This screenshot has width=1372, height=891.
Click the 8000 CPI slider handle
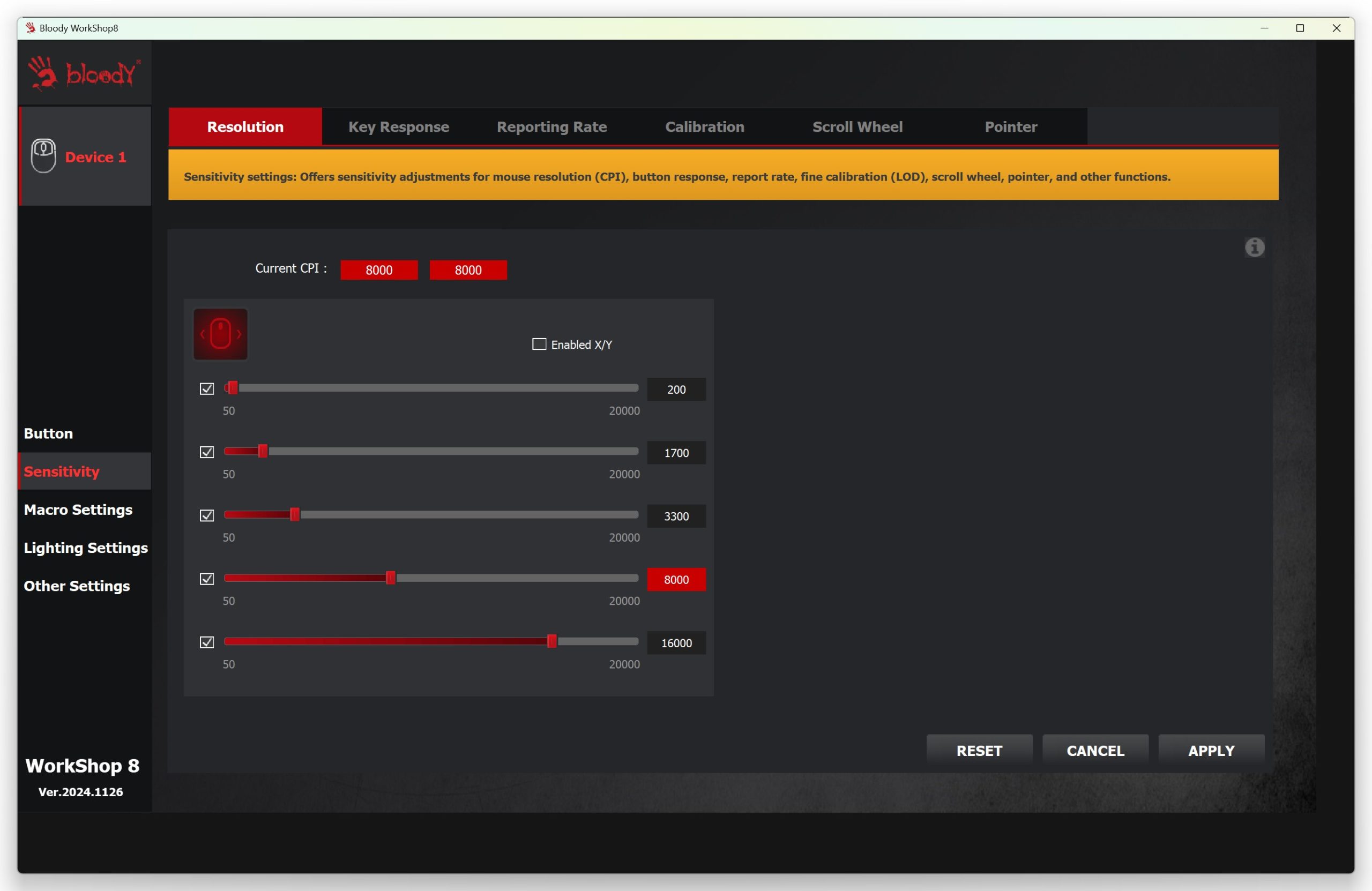[x=391, y=578]
